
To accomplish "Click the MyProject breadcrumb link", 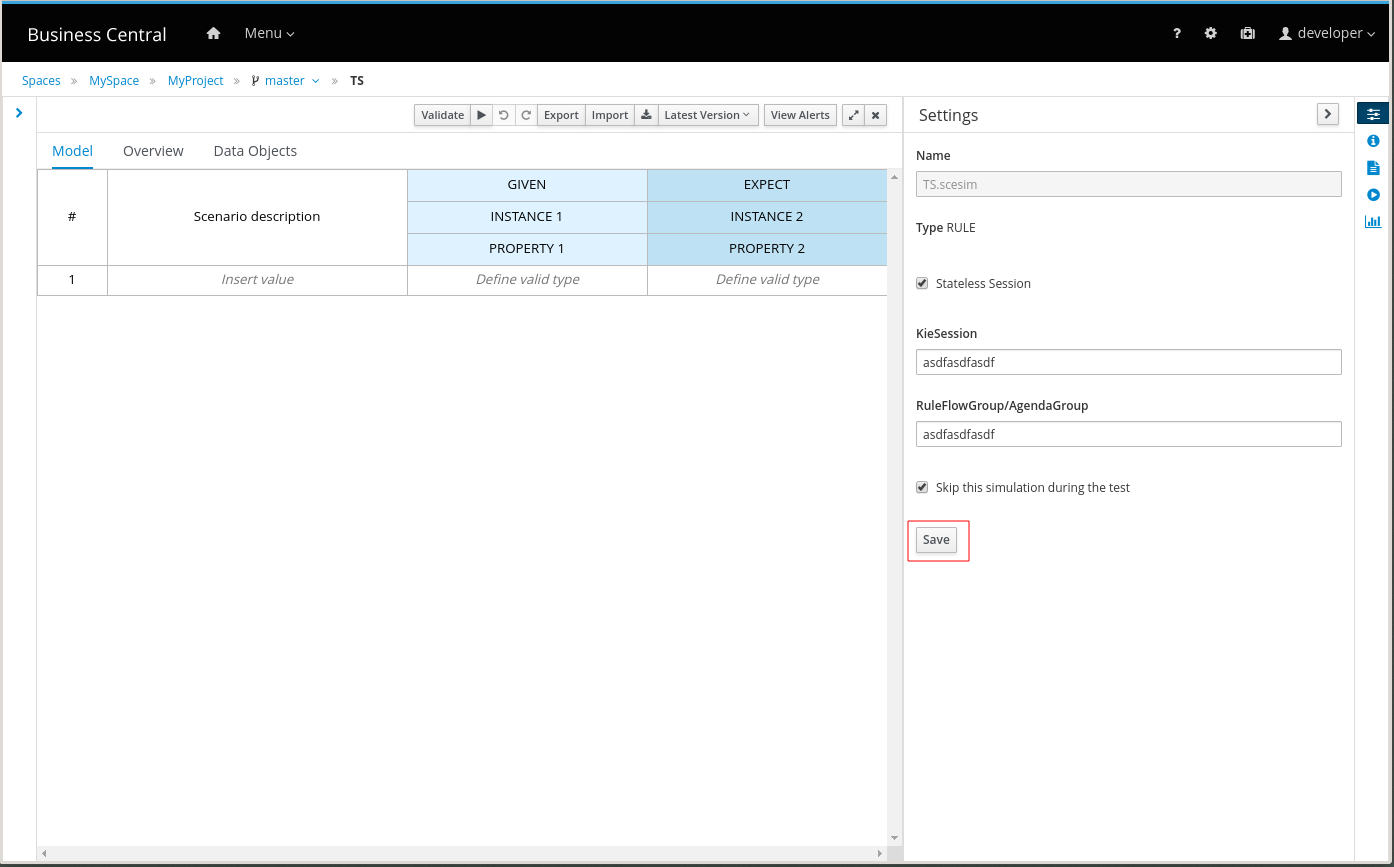I will 195,81.
